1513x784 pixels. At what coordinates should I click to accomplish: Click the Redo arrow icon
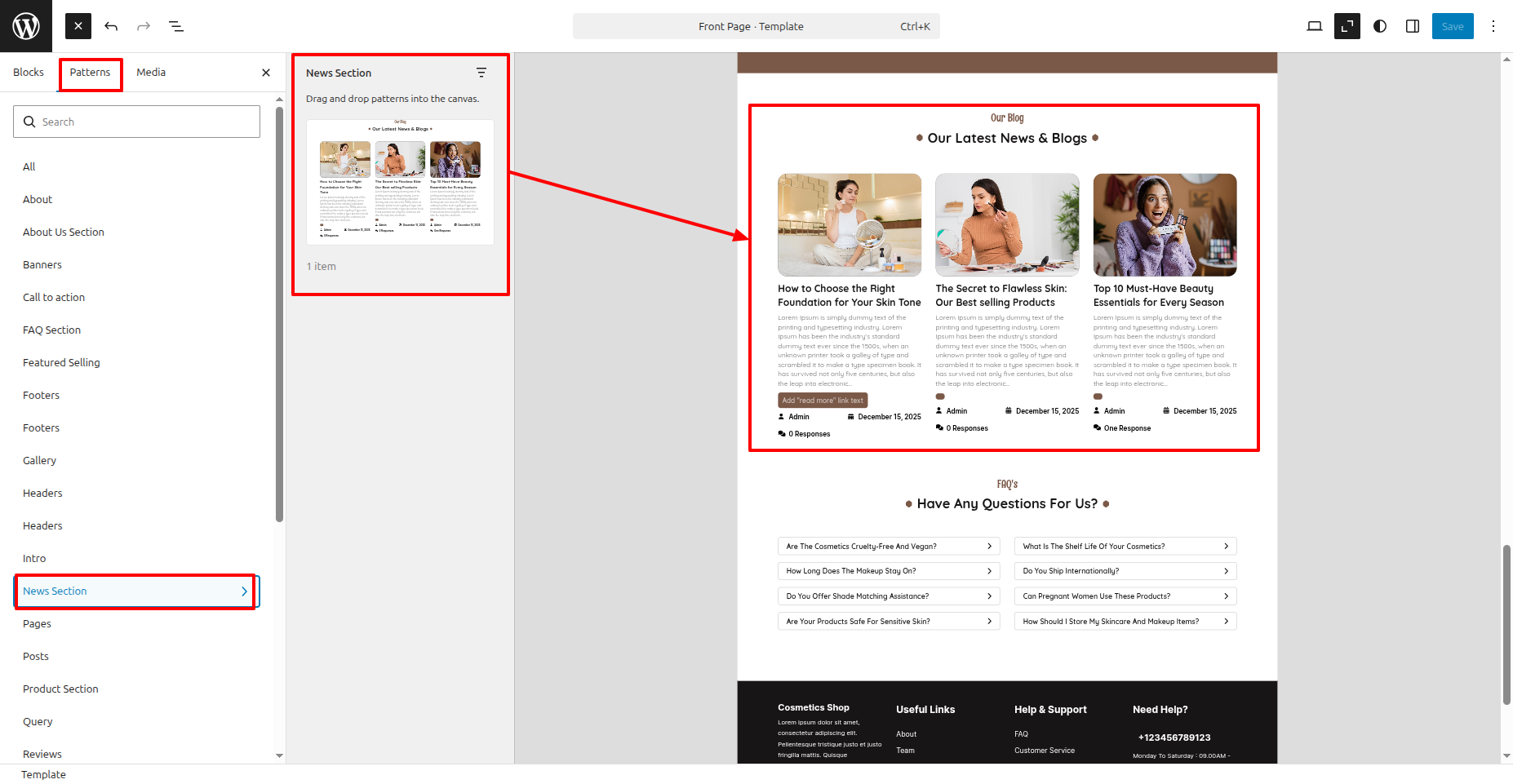[144, 26]
